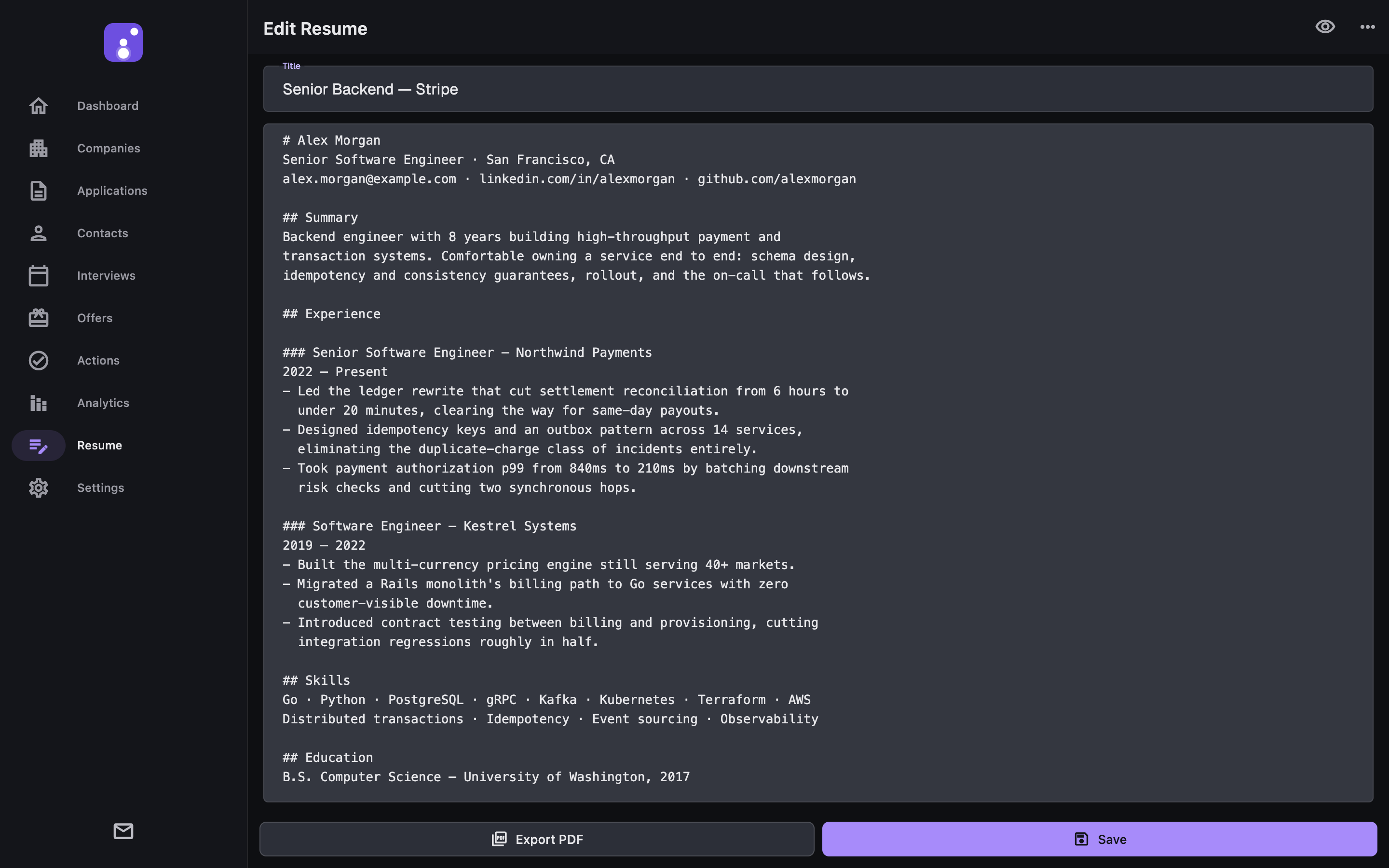Click the '## Education' heading
This screenshot has width=1389, height=868.
tap(328, 758)
